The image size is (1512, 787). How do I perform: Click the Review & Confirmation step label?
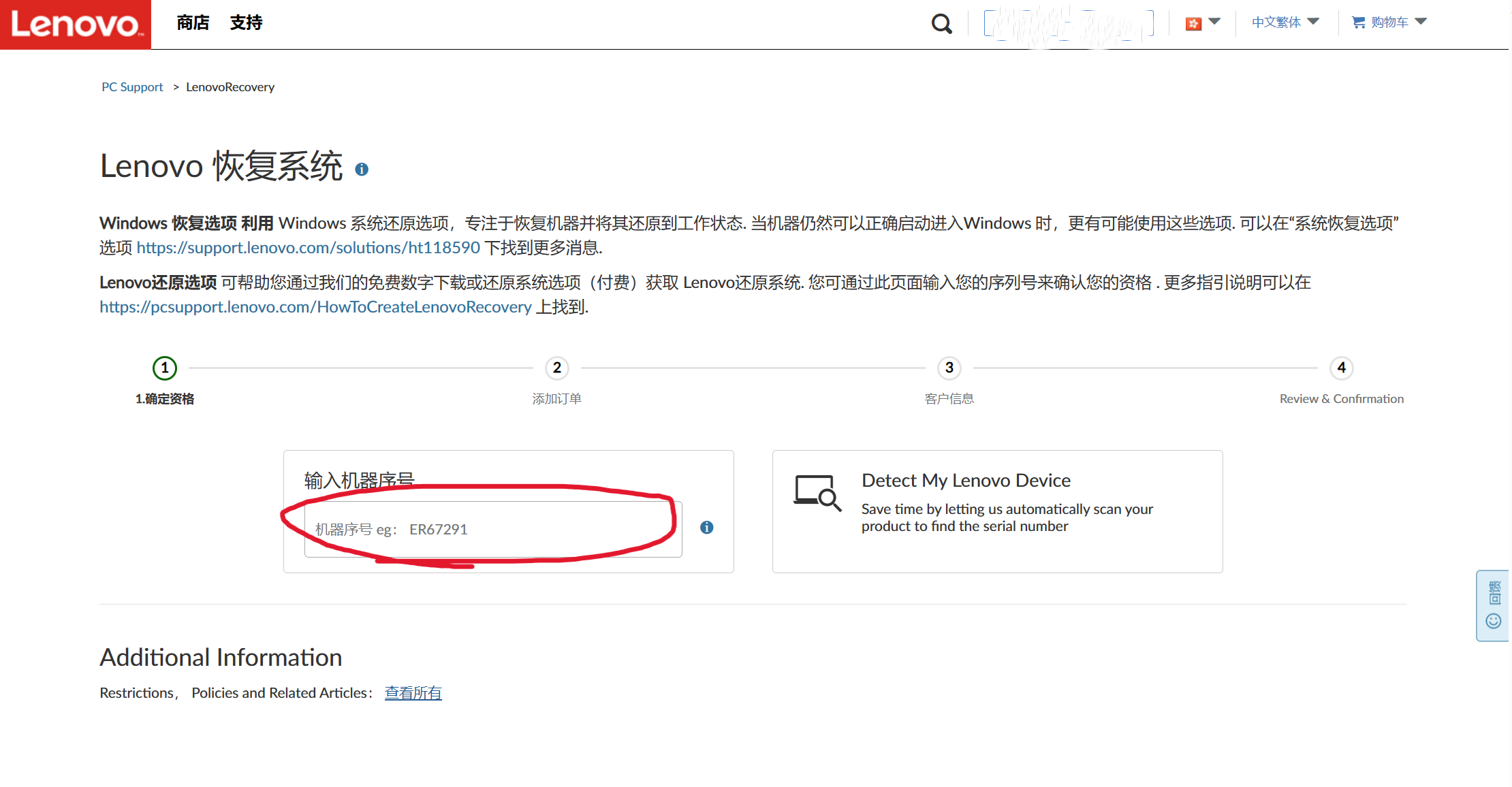(1342, 399)
